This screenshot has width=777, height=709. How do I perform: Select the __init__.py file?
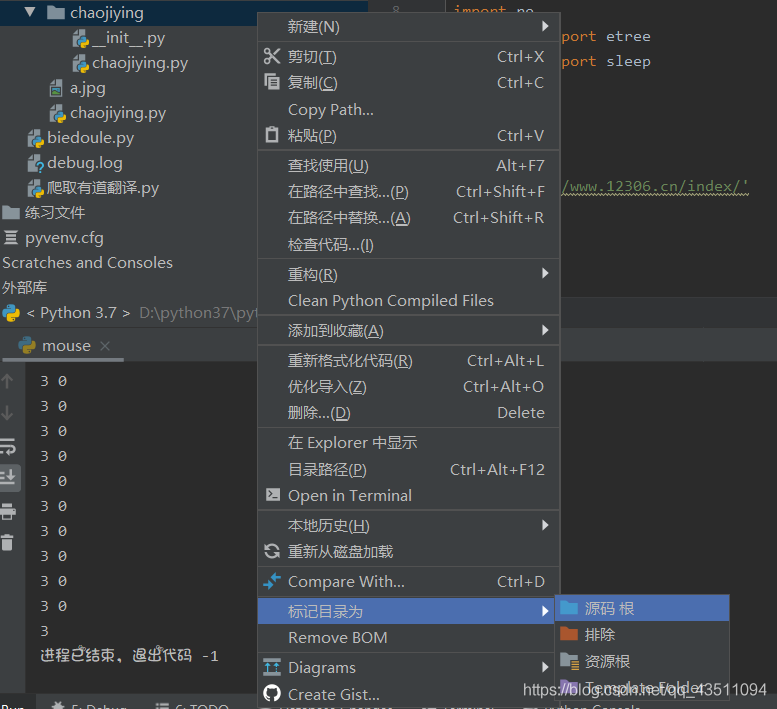coord(119,38)
